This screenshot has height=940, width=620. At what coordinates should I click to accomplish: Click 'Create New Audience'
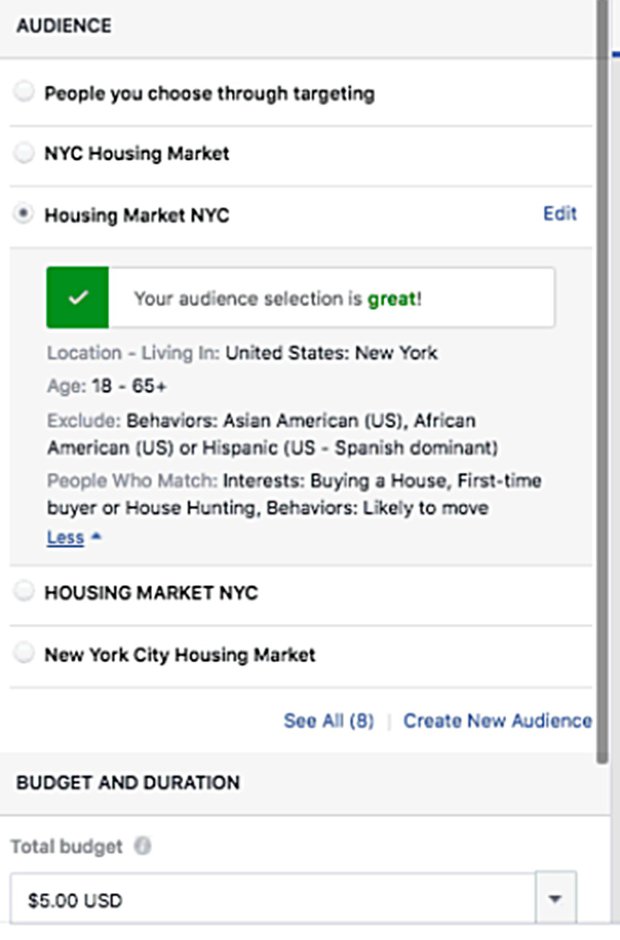point(497,720)
